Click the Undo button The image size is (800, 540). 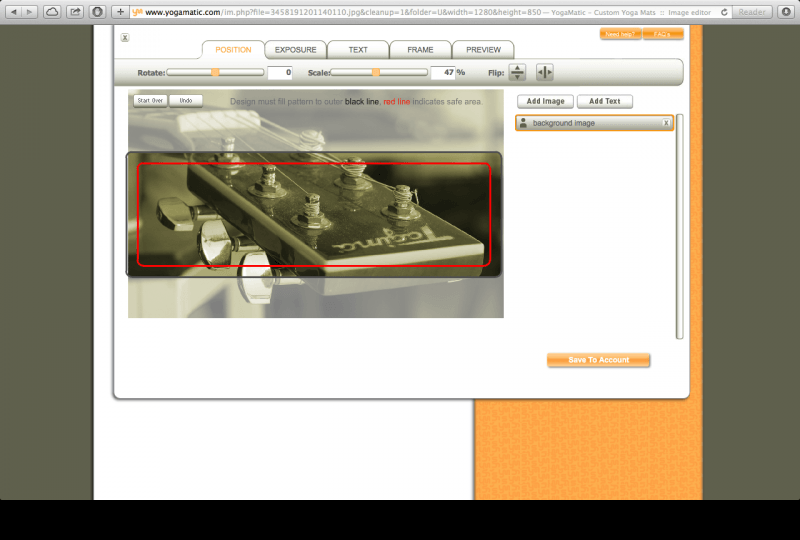click(x=186, y=101)
